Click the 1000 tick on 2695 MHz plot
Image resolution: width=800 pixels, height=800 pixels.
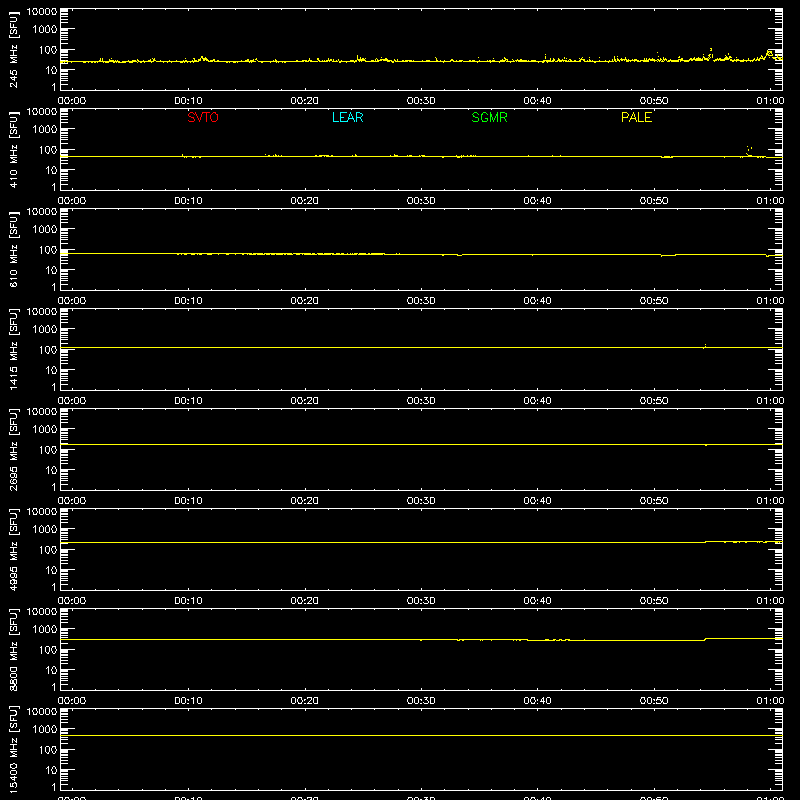[45, 429]
